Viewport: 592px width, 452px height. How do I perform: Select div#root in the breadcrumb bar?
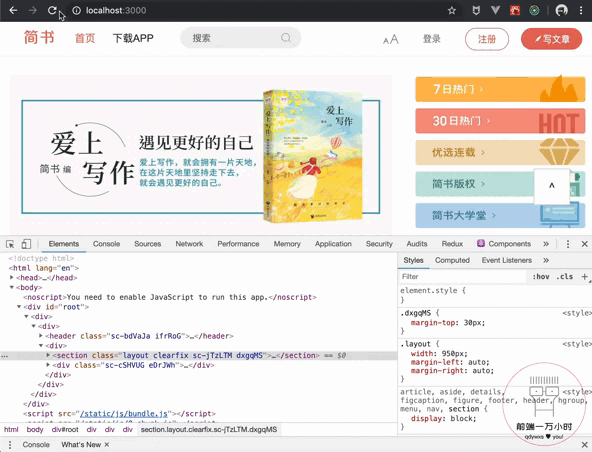coord(65,429)
